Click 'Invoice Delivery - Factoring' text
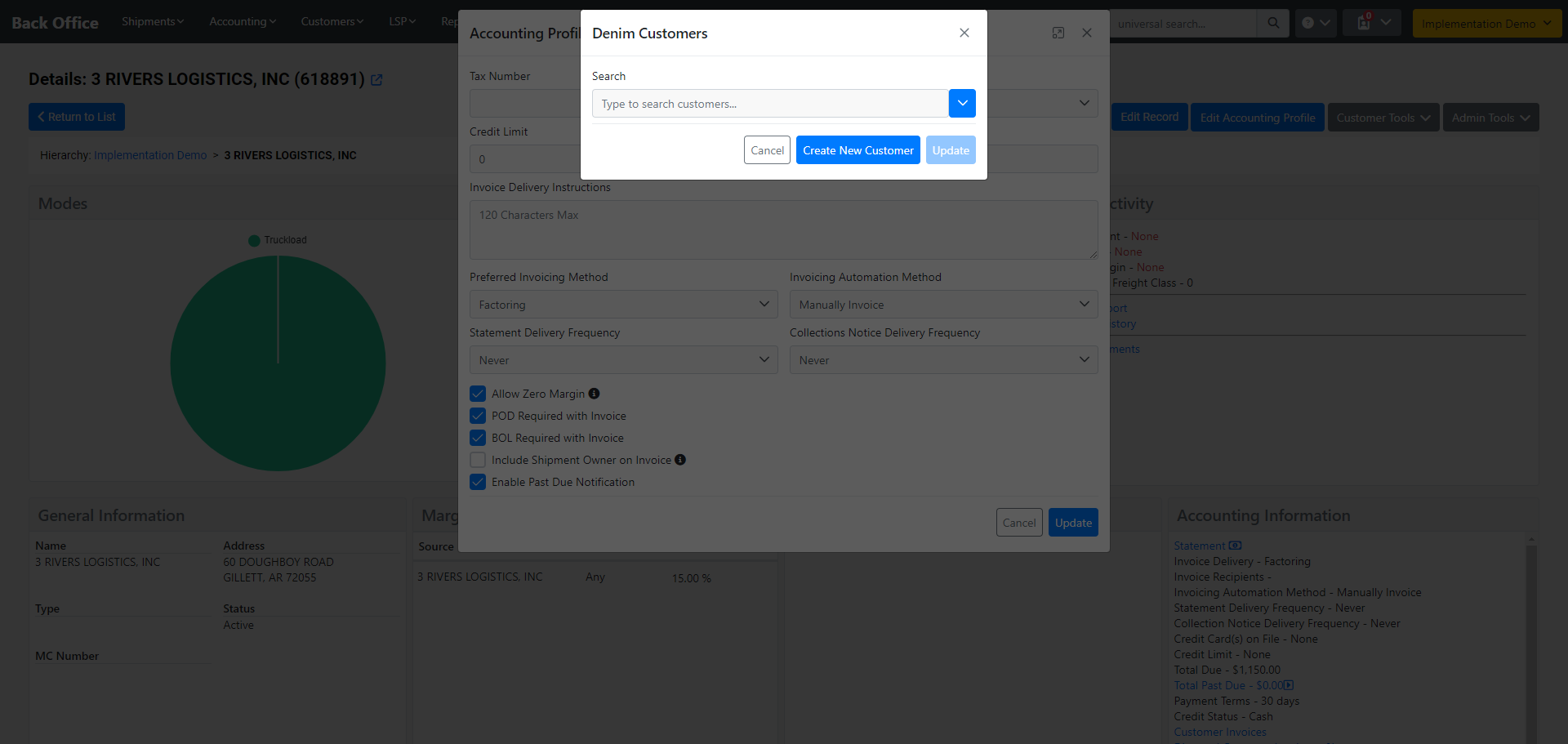 click(x=1242, y=561)
